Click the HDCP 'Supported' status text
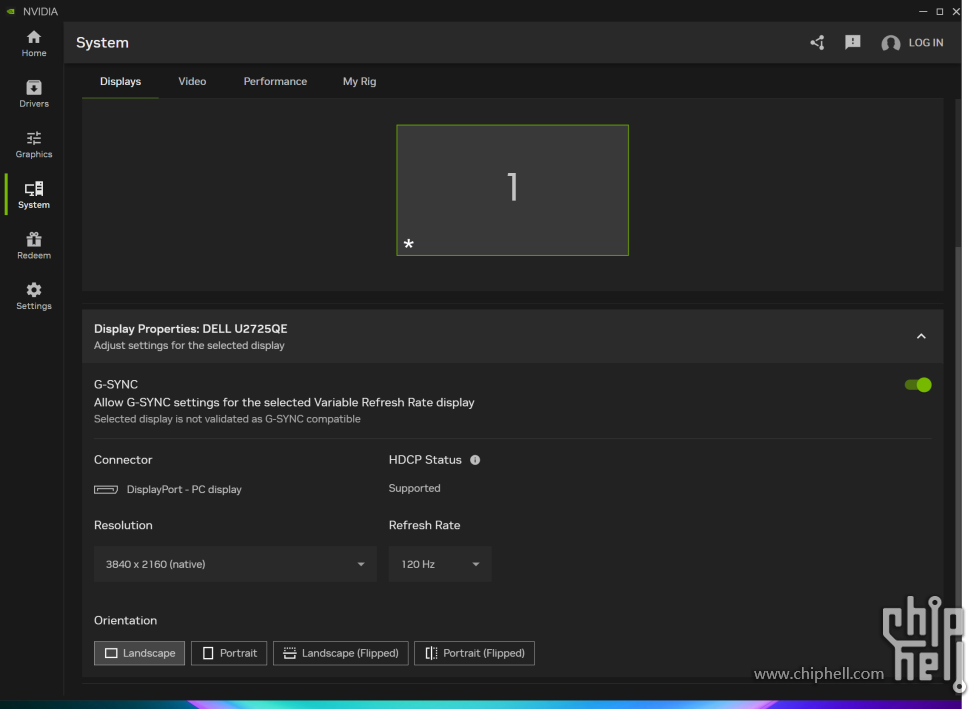The height and width of the screenshot is (709, 980). [x=414, y=488]
